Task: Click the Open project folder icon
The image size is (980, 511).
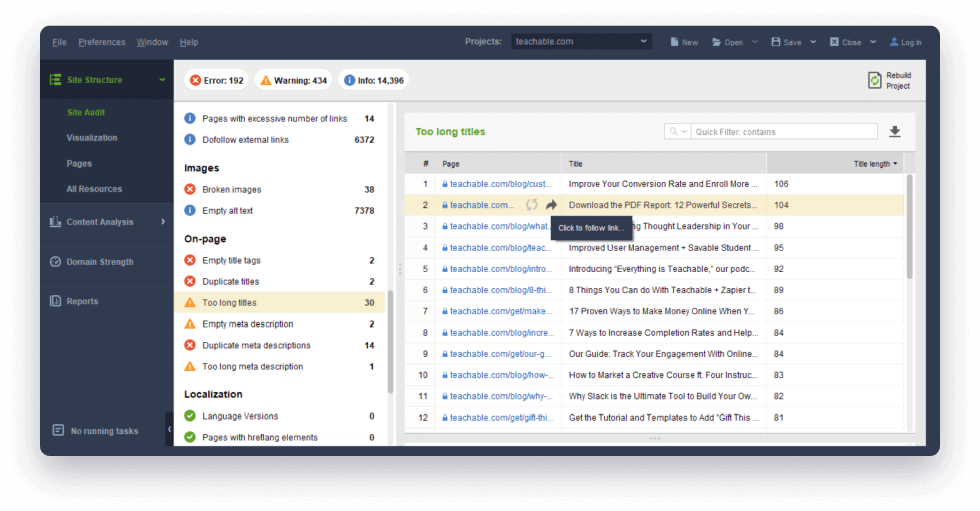Action: pyautogui.click(x=716, y=42)
